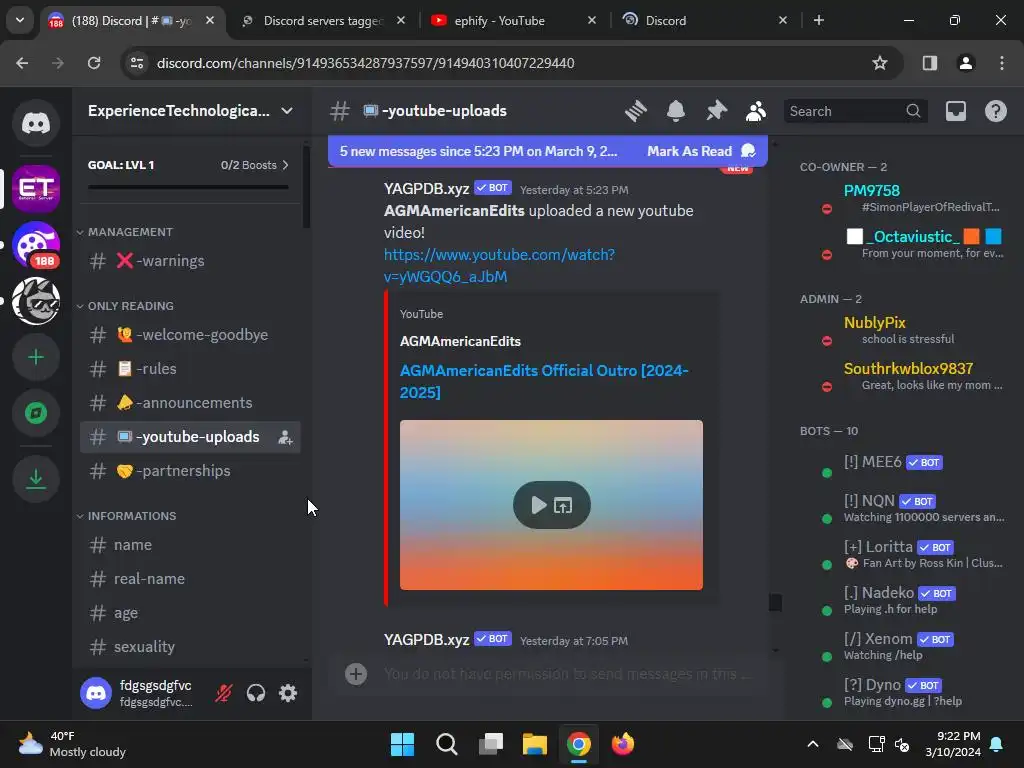Open the announcements channel
Viewport: 1024px width, 768px height.
[x=190, y=403]
